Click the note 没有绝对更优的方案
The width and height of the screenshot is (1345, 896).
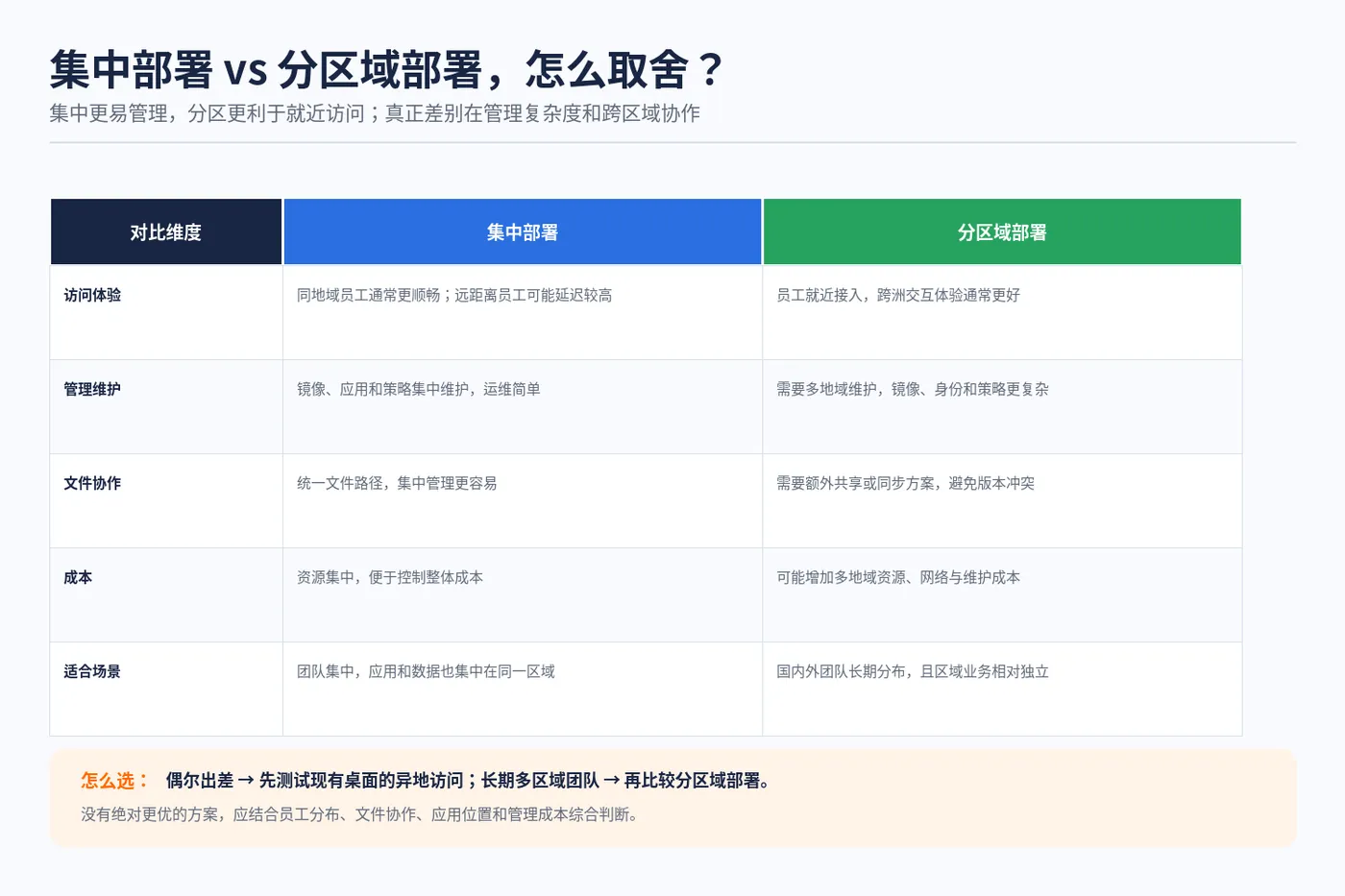359,814
